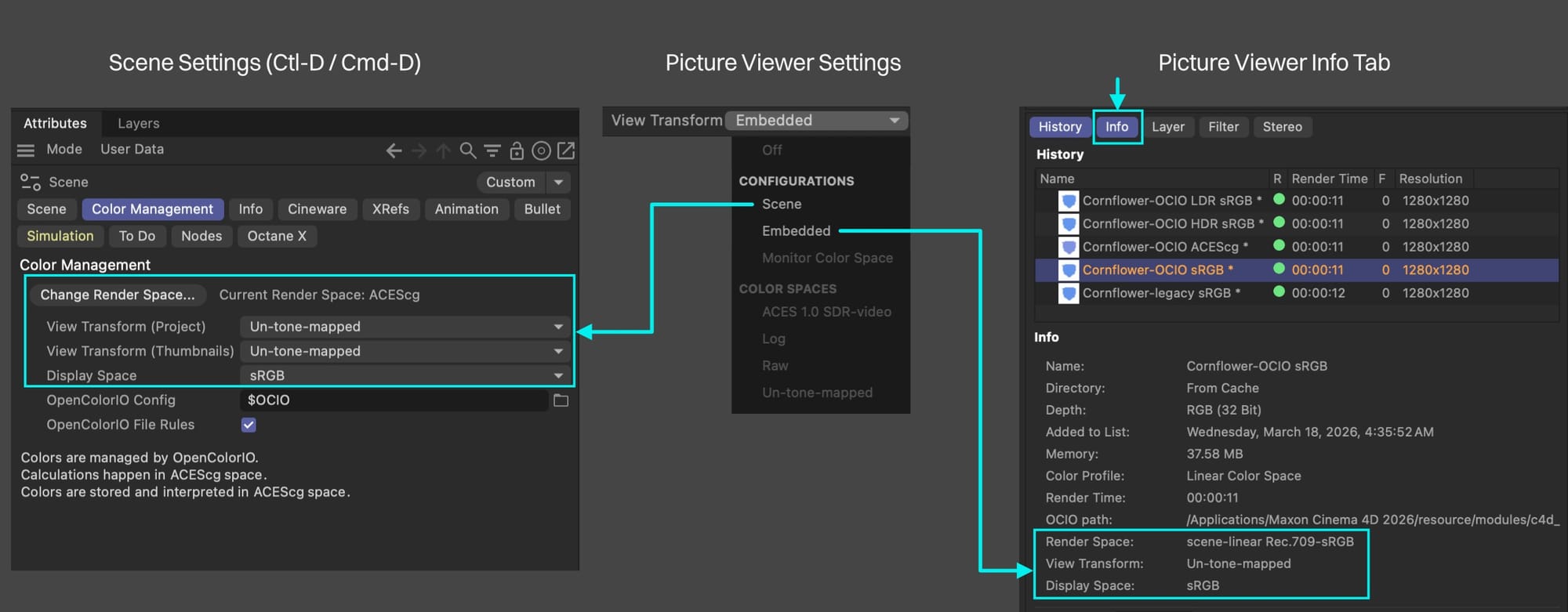Expand the Picture Viewer View Transform Embedded dropdown
Screen dimensions: 1568x612
(x=816, y=121)
